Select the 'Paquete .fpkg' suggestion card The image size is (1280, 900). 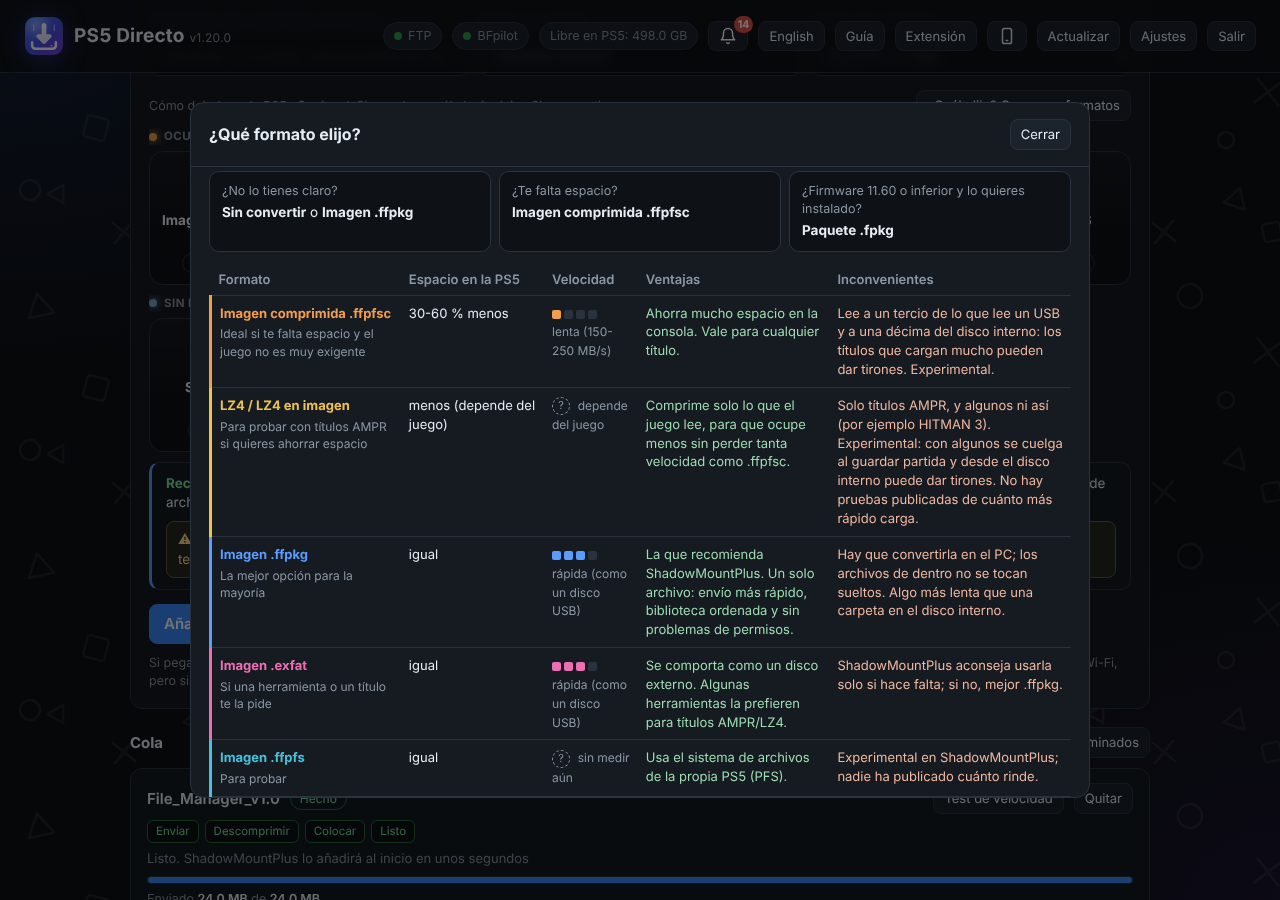pyautogui.click(x=930, y=211)
